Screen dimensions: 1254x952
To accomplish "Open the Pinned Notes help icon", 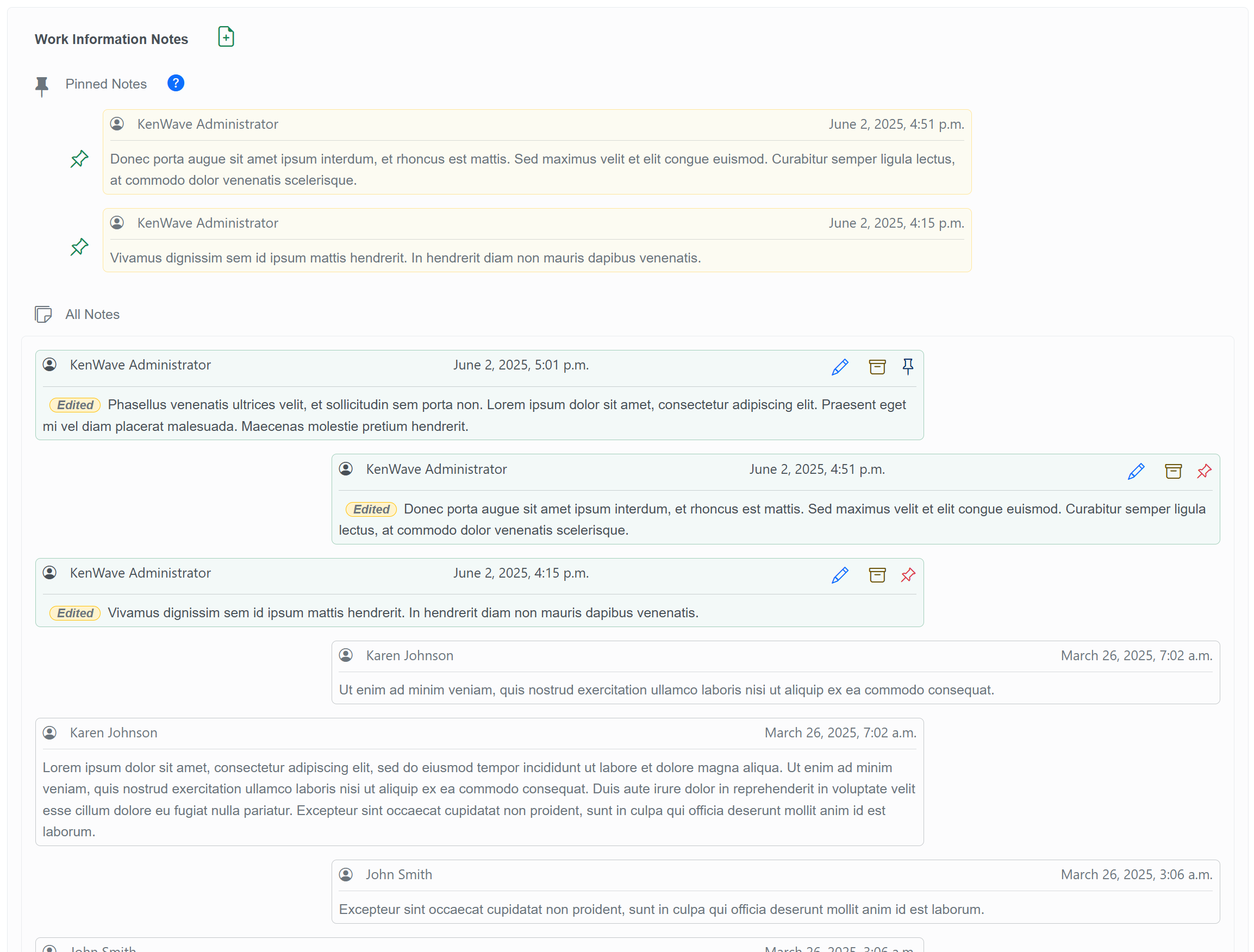I will point(176,83).
